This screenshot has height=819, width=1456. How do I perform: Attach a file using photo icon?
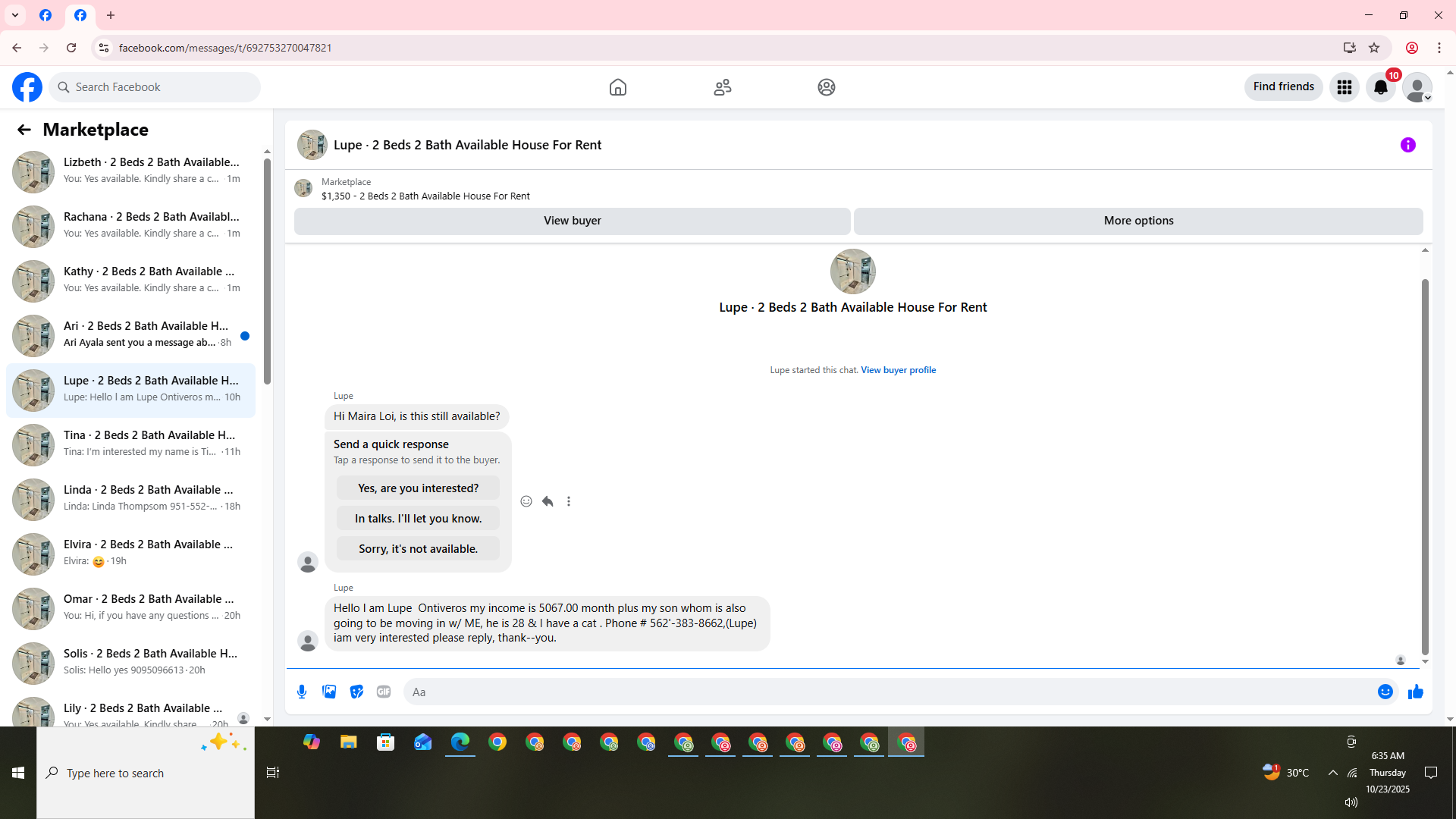[x=329, y=692]
